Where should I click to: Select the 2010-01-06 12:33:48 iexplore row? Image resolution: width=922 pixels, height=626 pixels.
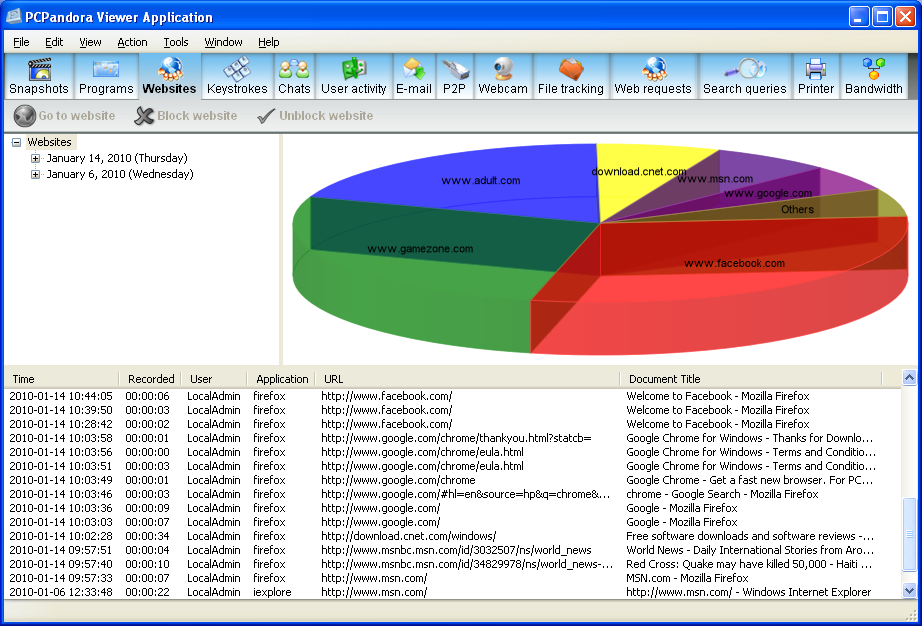453,592
